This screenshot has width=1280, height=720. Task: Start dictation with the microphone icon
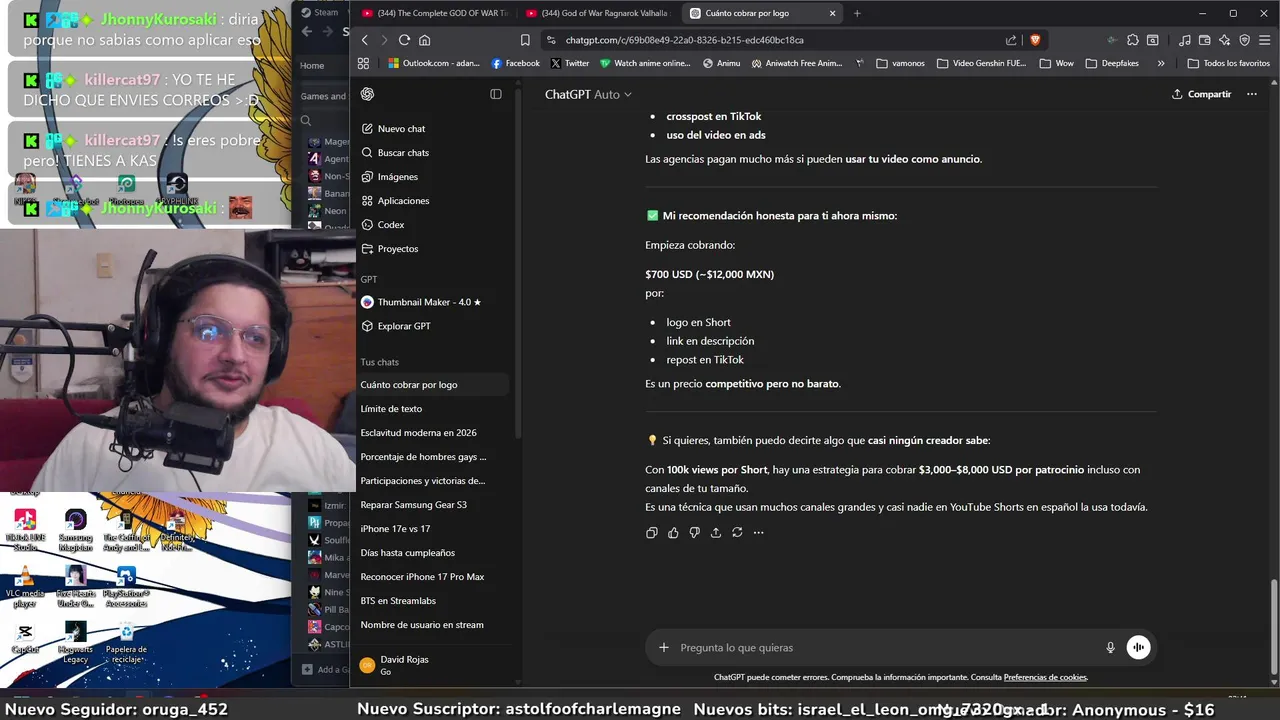click(x=1110, y=647)
